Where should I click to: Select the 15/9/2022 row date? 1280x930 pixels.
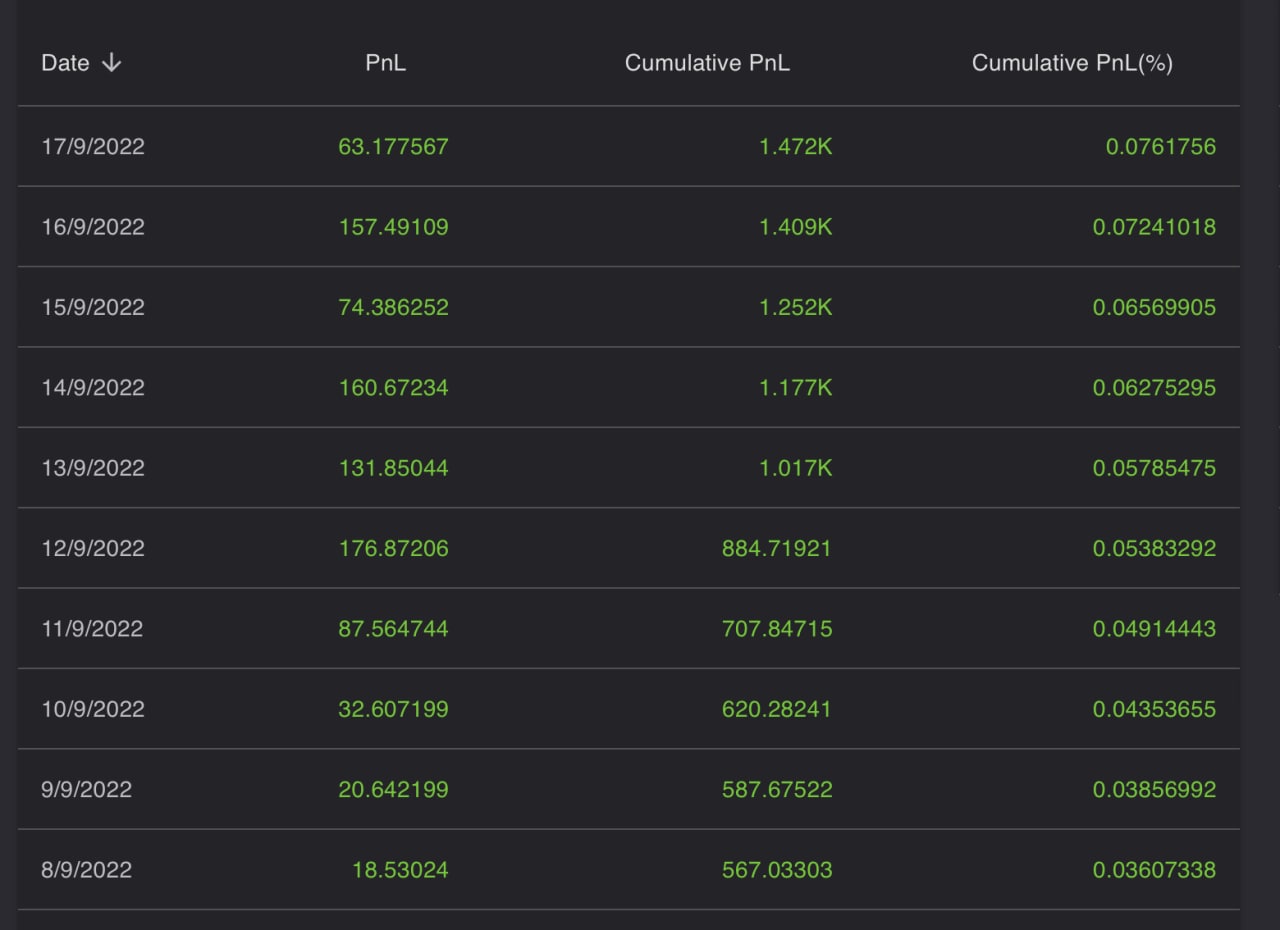coord(93,307)
